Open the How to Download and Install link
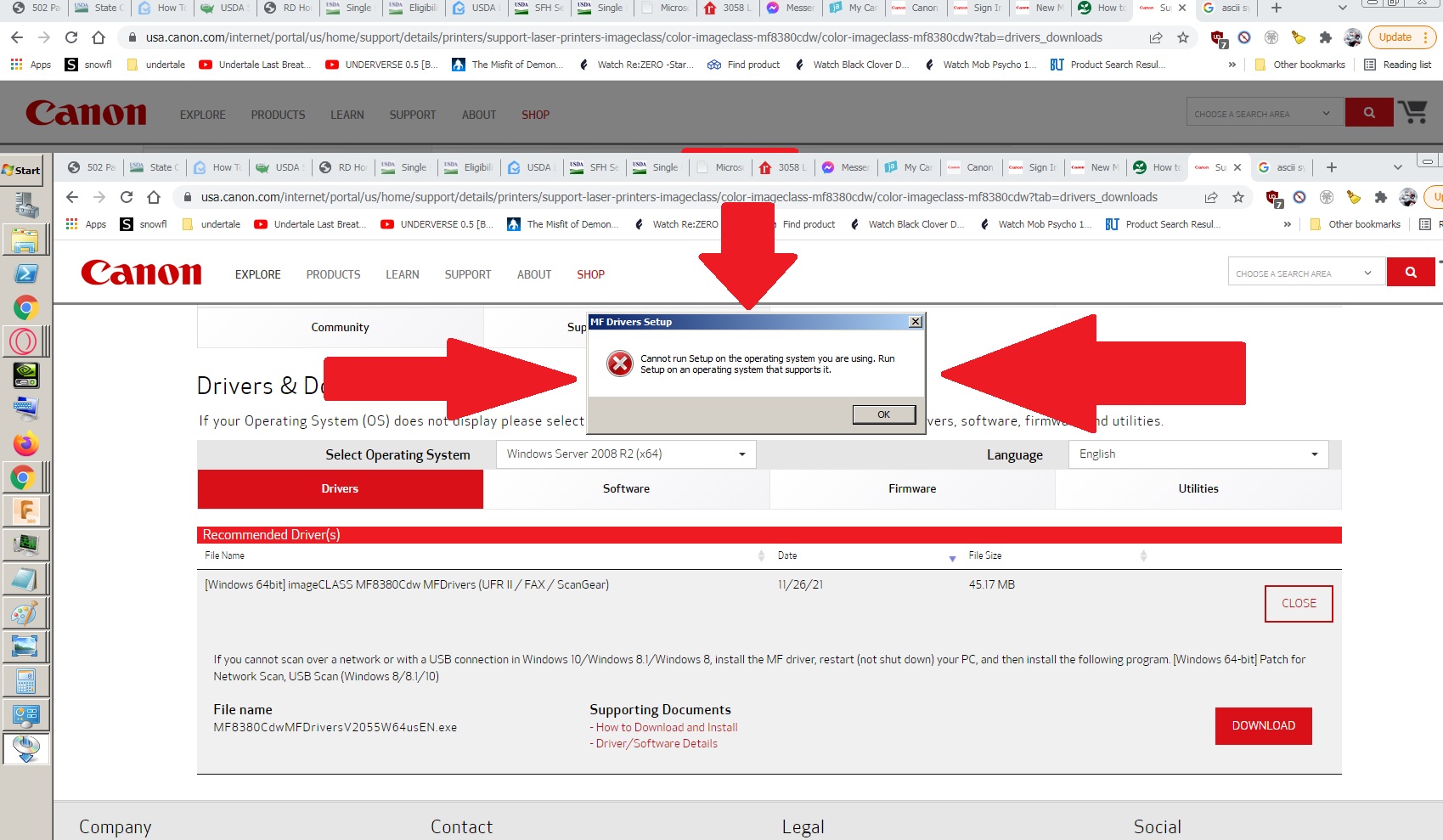The height and width of the screenshot is (840, 1443). (x=667, y=727)
